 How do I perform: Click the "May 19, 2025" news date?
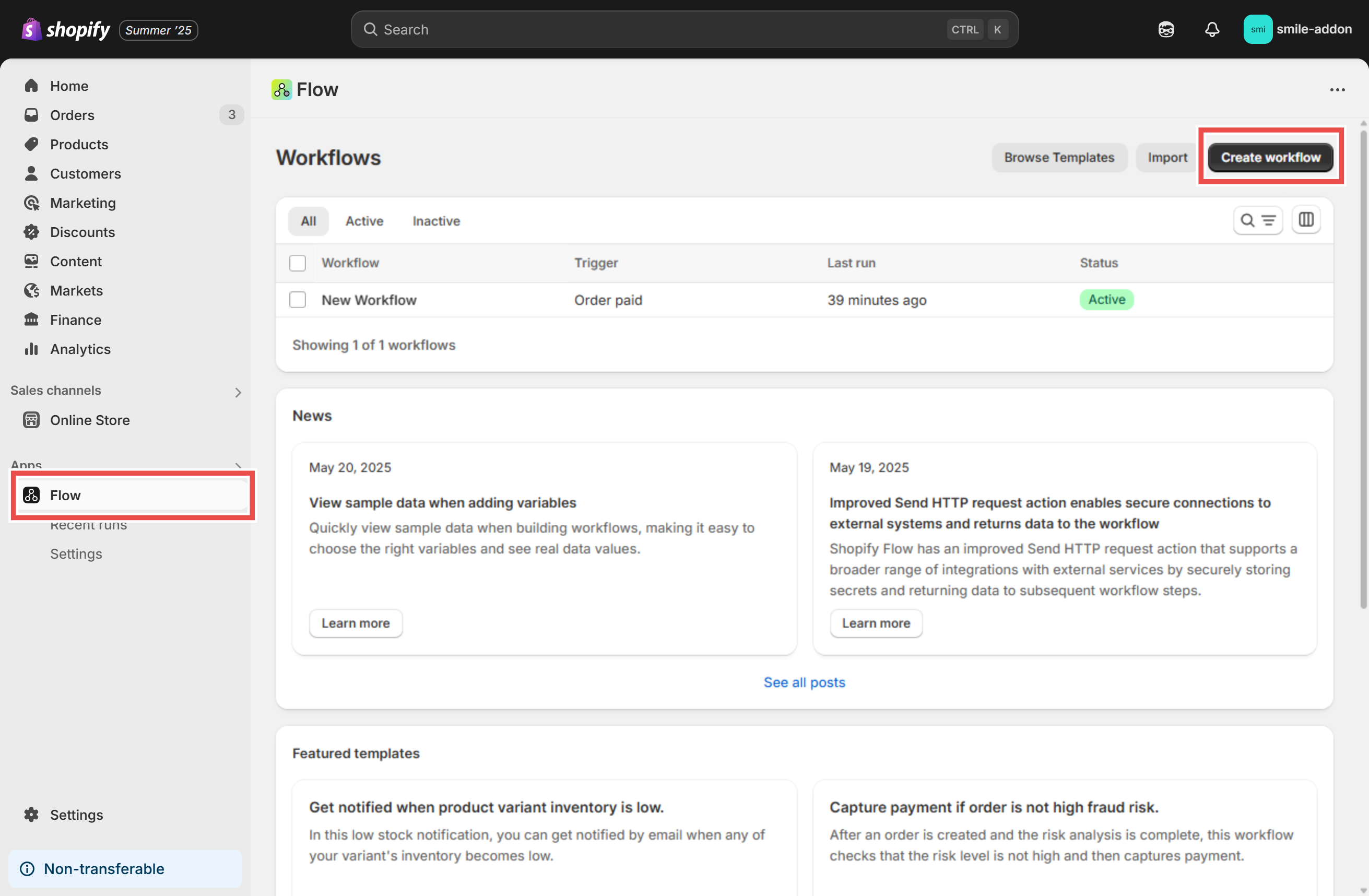pyautogui.click(x=869, y=467)
